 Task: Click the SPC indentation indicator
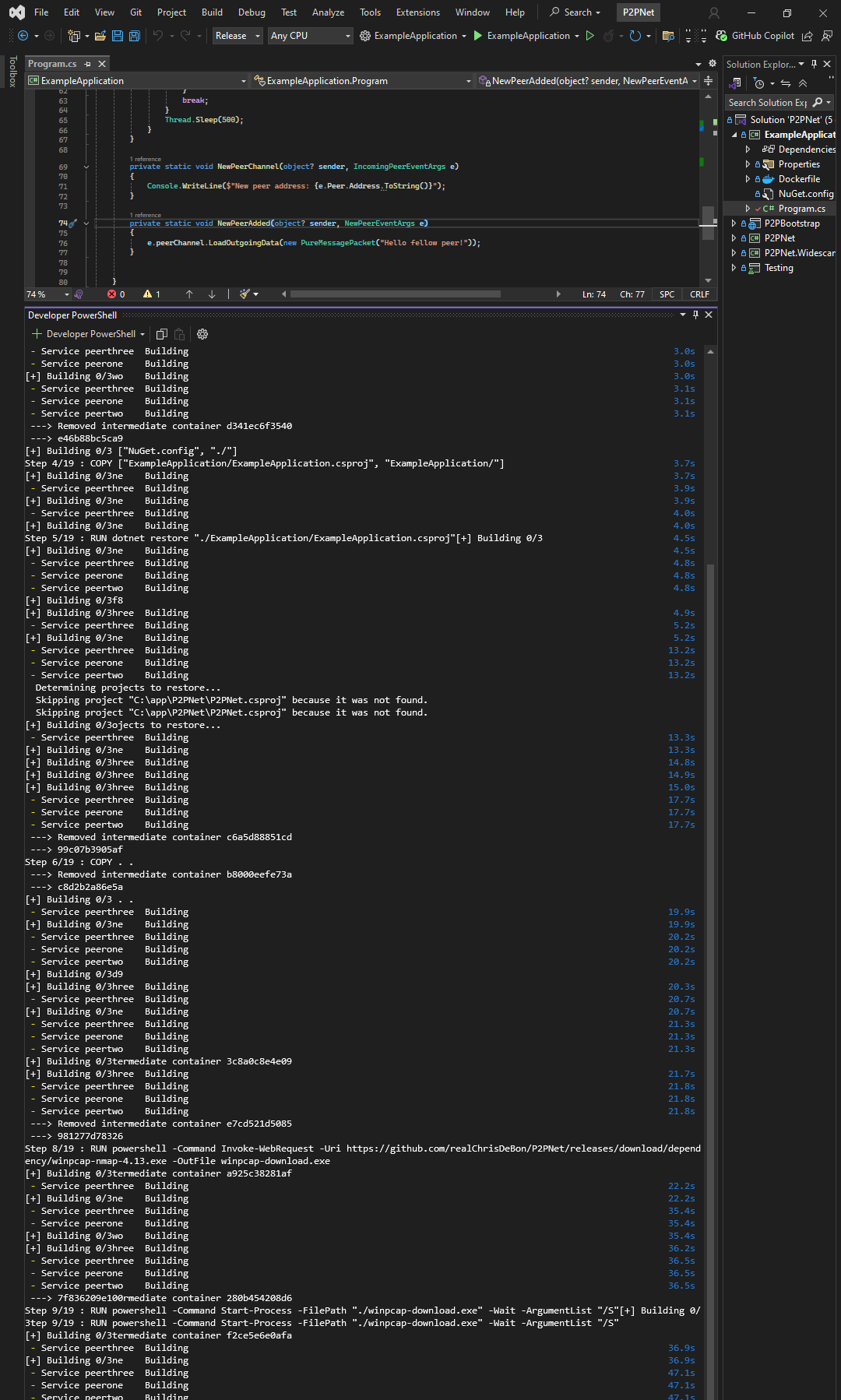(x=667, y=294)
